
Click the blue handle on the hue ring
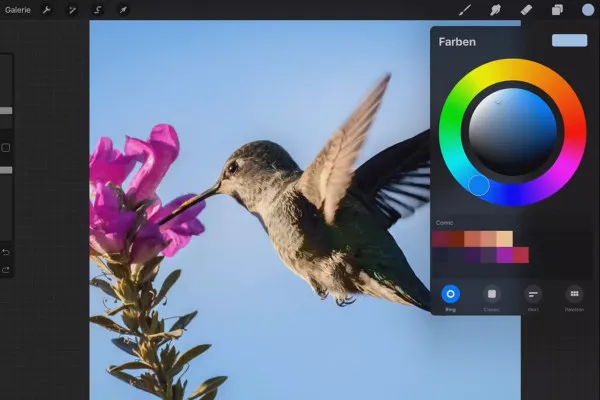coord(479,185)
